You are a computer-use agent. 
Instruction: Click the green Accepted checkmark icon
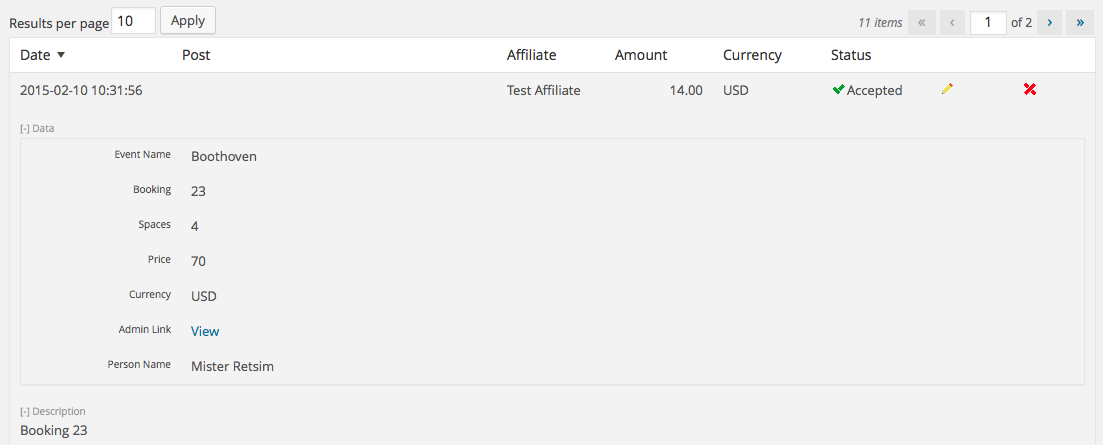[x=838, y=89]
